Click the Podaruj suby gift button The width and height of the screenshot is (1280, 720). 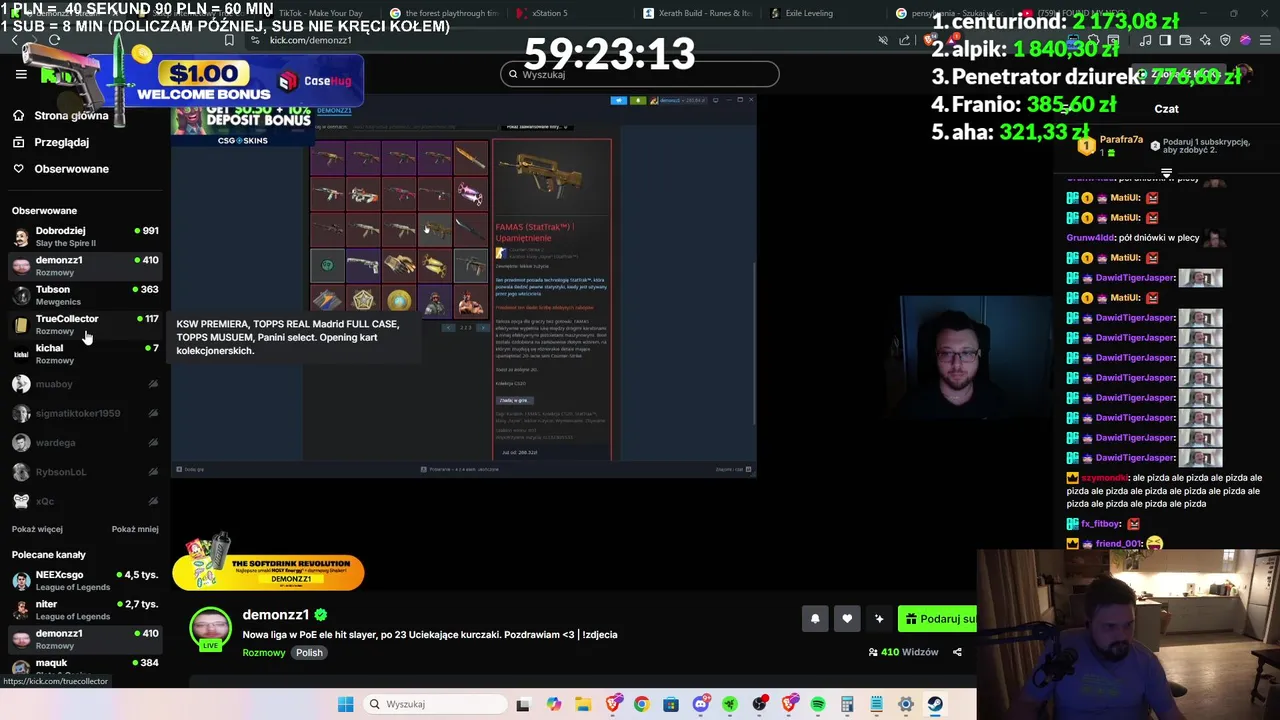pyautogui.click(x=937, y=619)
